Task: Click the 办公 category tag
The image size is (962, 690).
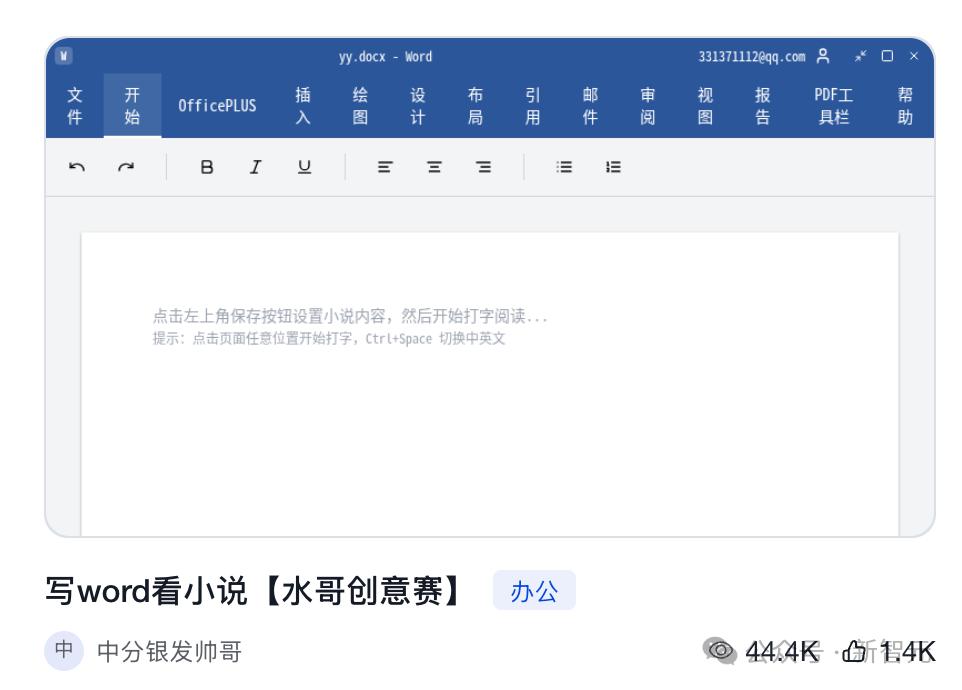Action: (534, 591)
